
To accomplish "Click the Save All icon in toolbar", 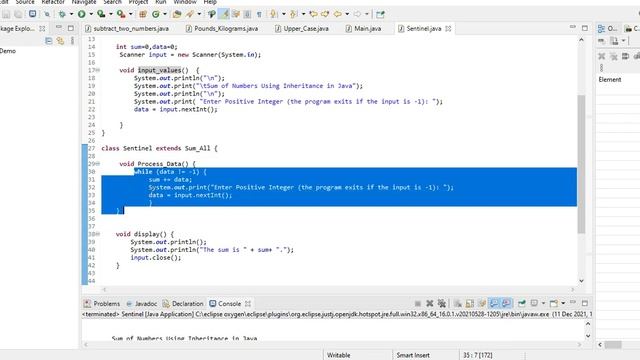I will click(18, 14).
